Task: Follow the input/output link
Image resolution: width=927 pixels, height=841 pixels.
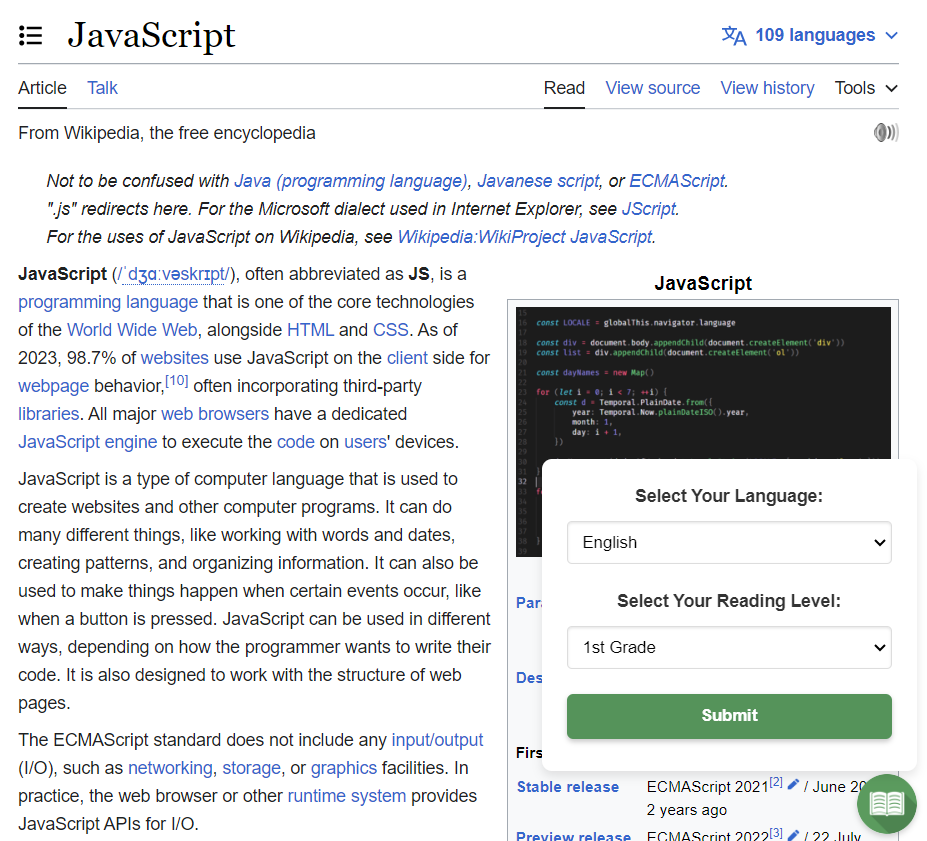Action: pyautogui.click(x=437, y=740)
